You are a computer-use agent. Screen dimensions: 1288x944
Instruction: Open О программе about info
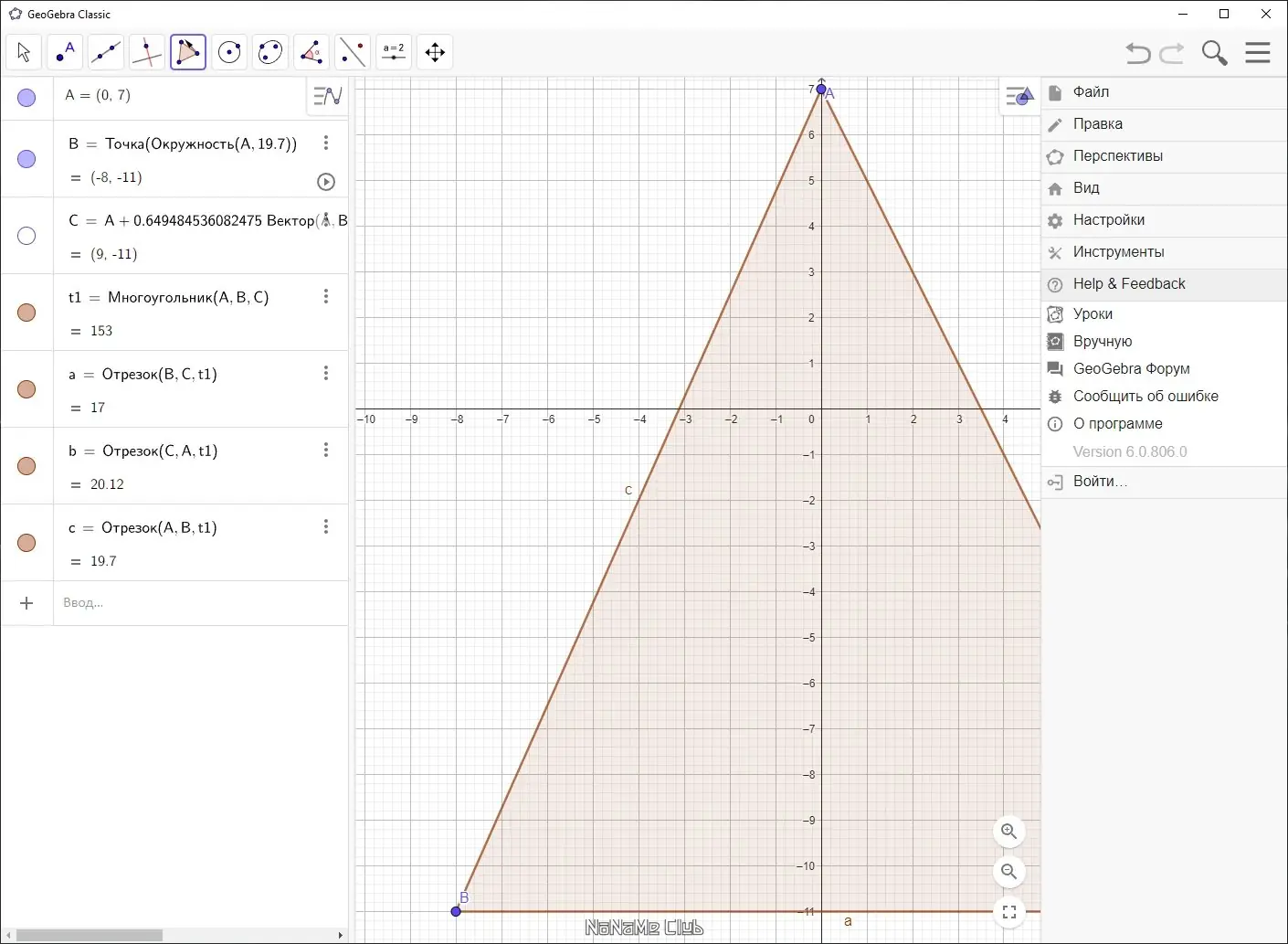pyautogui.click(x=1164, y=424)
